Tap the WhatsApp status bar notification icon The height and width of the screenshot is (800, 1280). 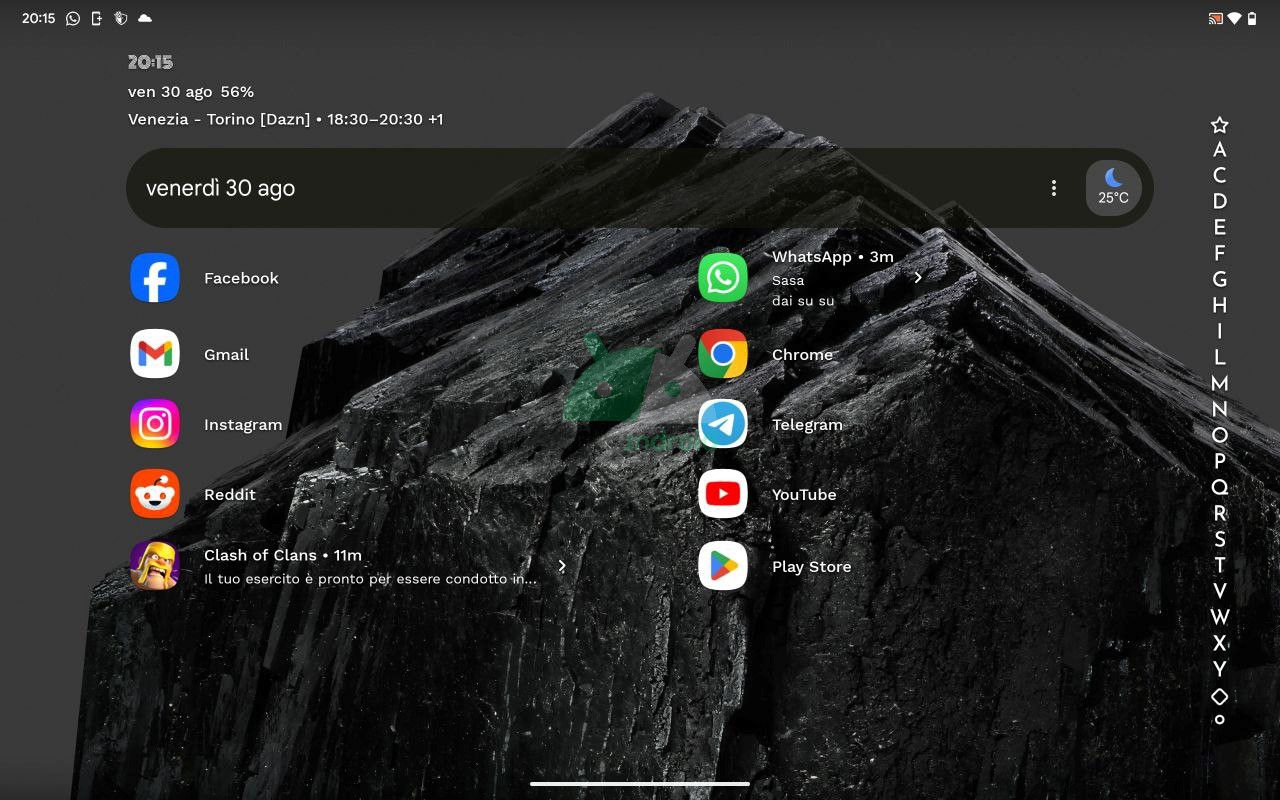point(73,18)
